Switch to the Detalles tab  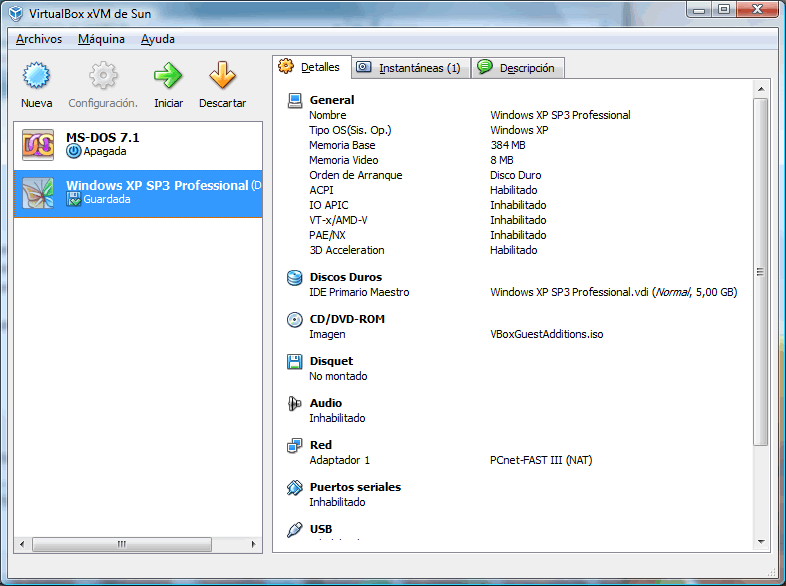click(312, 67)
